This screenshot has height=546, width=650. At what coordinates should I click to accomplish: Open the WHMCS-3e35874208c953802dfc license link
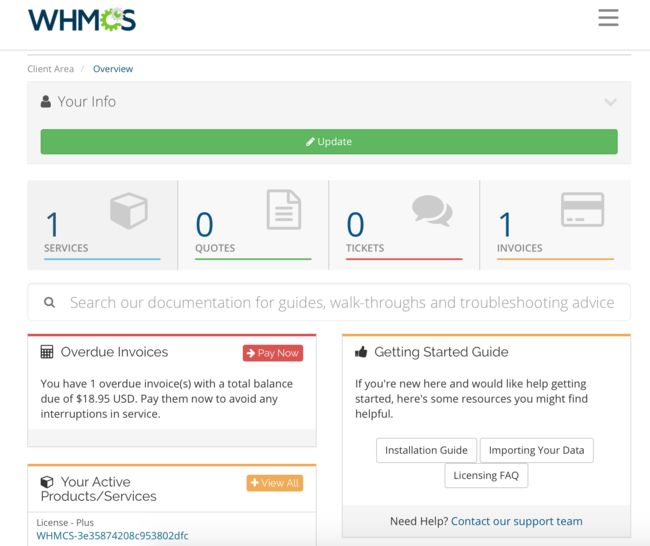point(112,536)
